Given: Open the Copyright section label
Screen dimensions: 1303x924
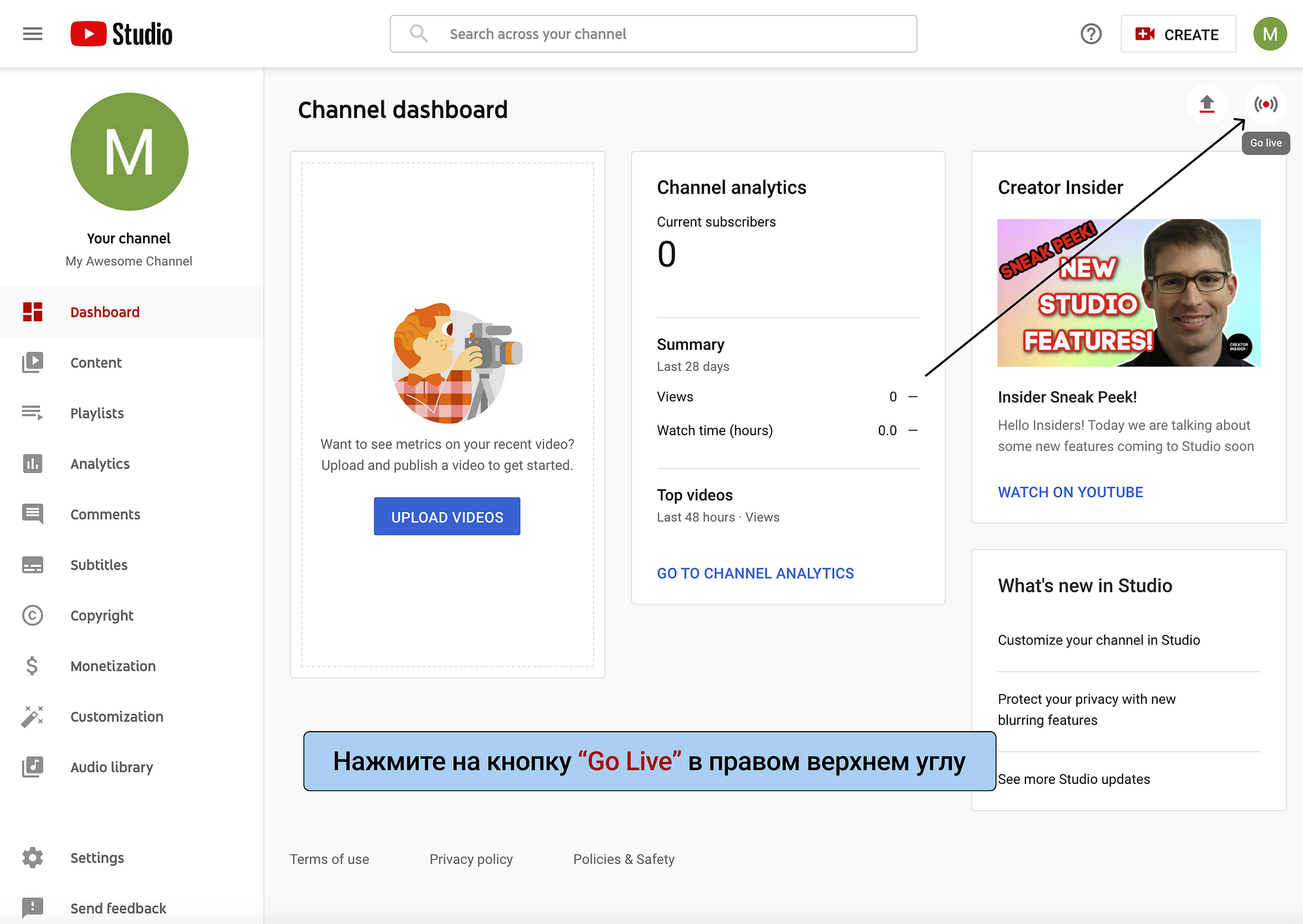Looking at the screenshot, I should pyautogui.click(x=102, y=616).
